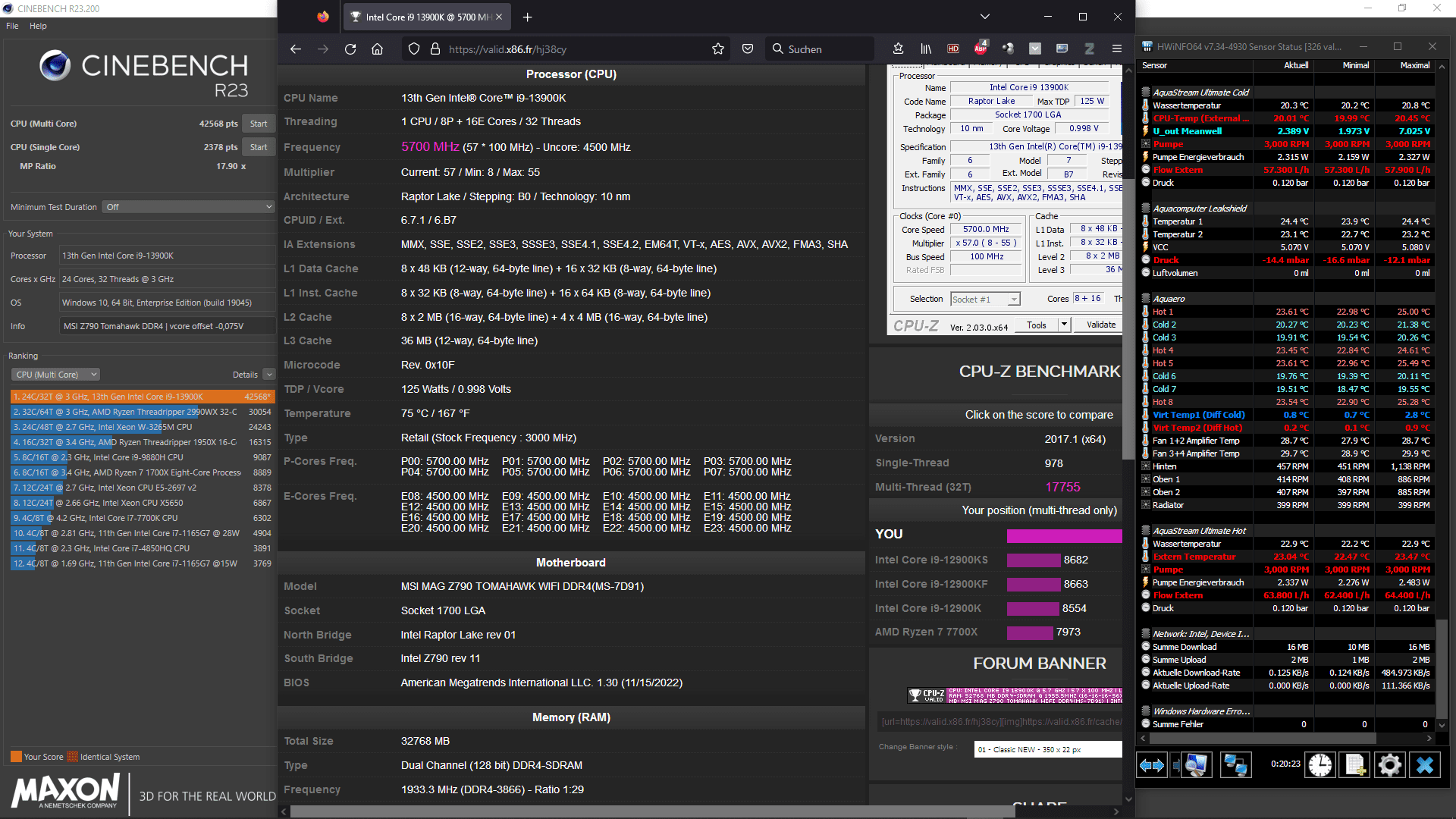Click the Firefox address bar URL

click(x=507, y=49)
